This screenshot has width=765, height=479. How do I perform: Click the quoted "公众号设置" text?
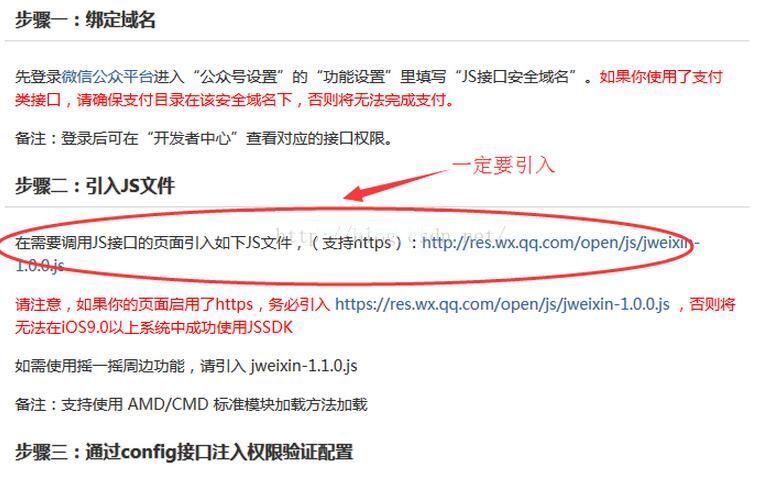pos(239,77)
